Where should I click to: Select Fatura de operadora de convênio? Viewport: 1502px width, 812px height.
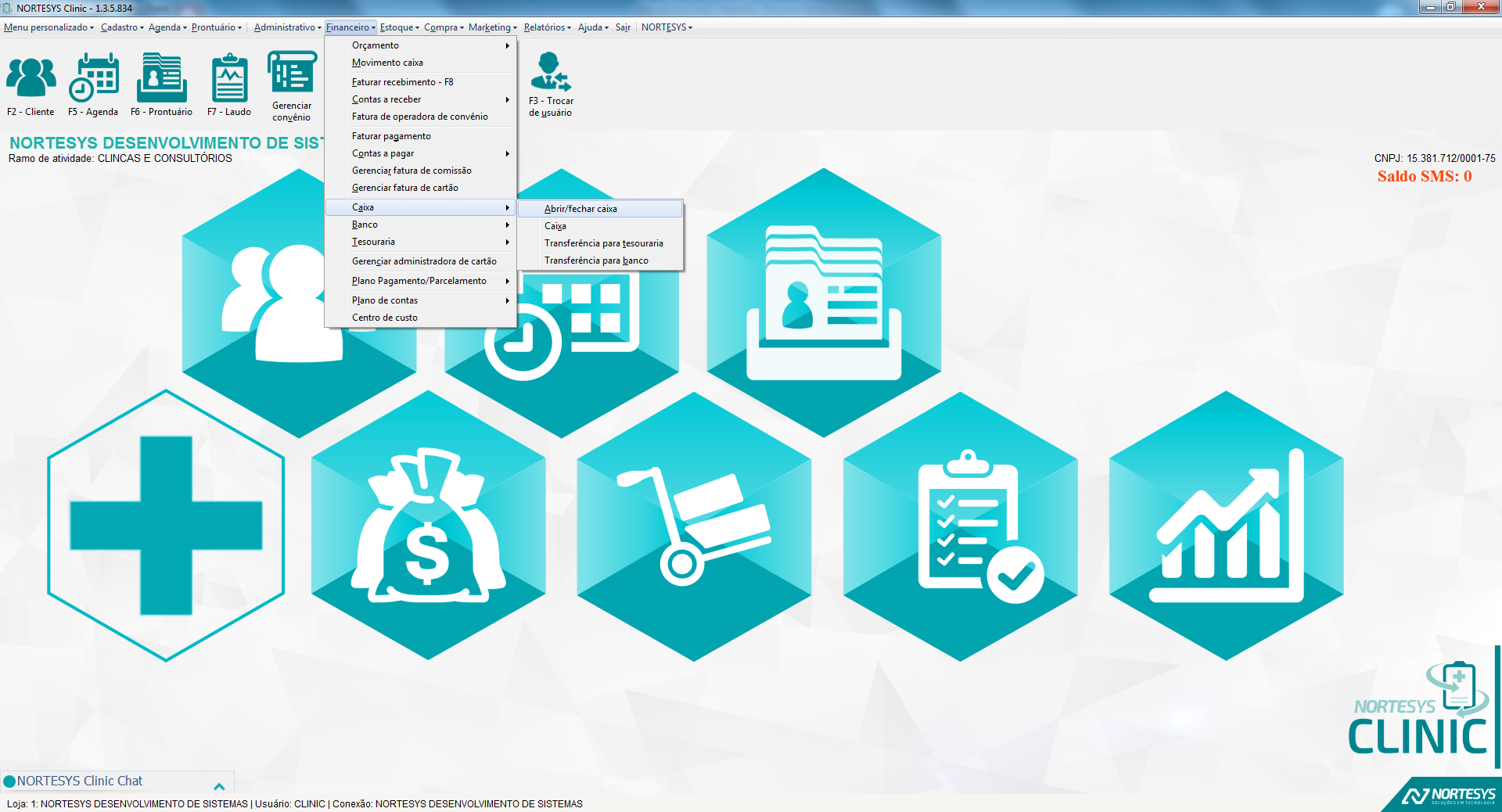(421, 117)
